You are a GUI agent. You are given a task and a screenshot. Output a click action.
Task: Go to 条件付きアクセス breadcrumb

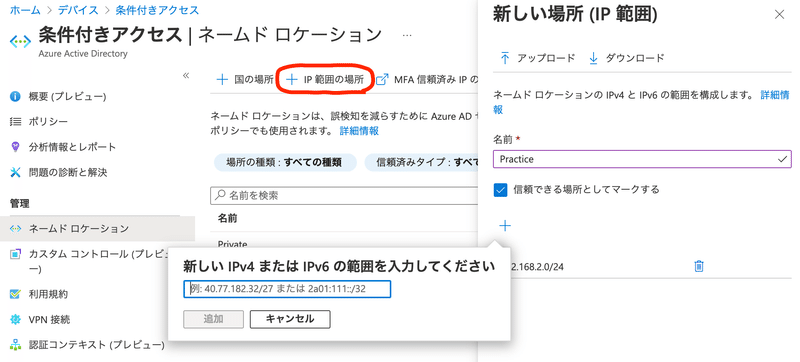158,10
